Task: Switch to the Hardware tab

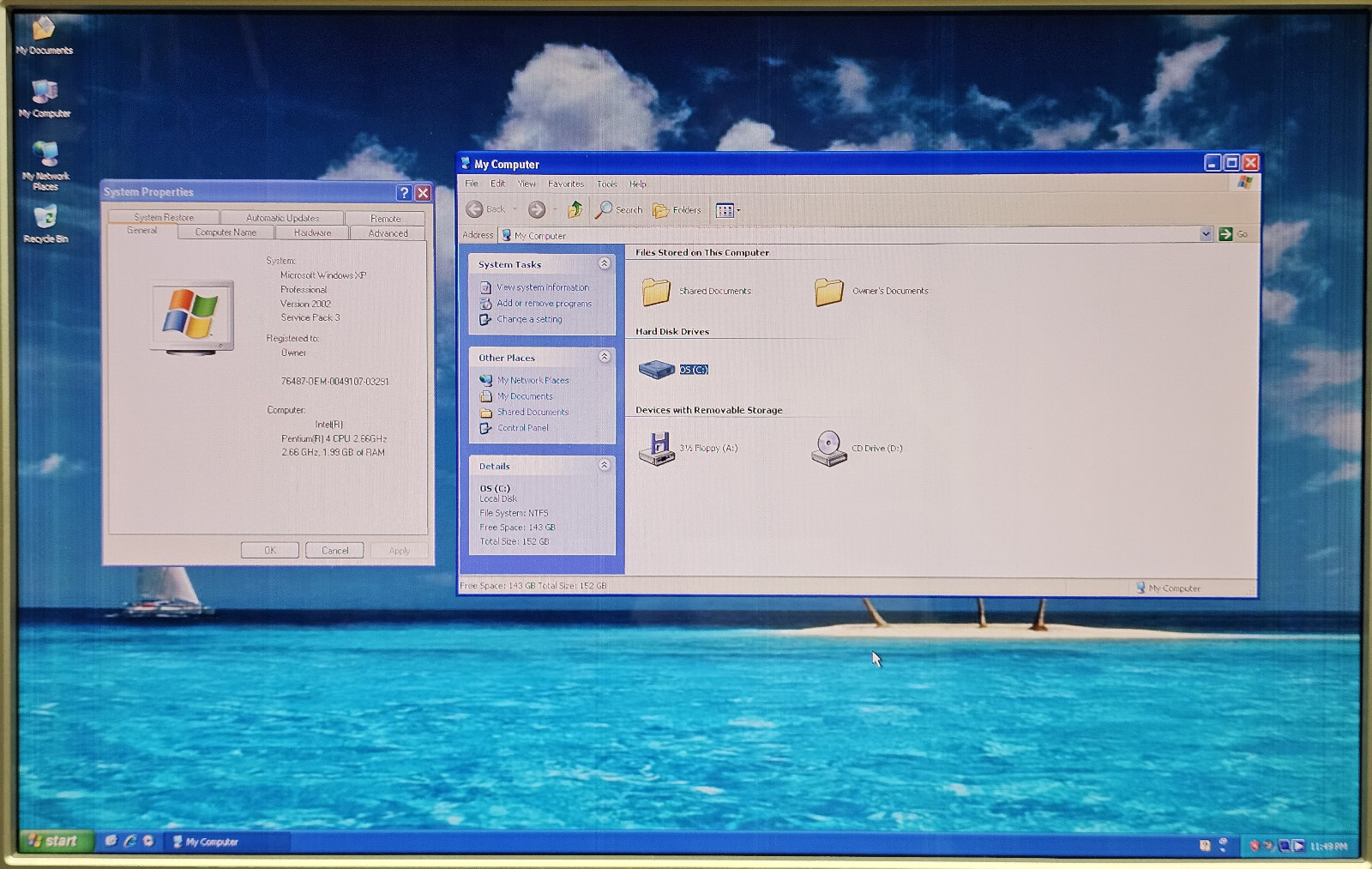Action: pos(312,232)
